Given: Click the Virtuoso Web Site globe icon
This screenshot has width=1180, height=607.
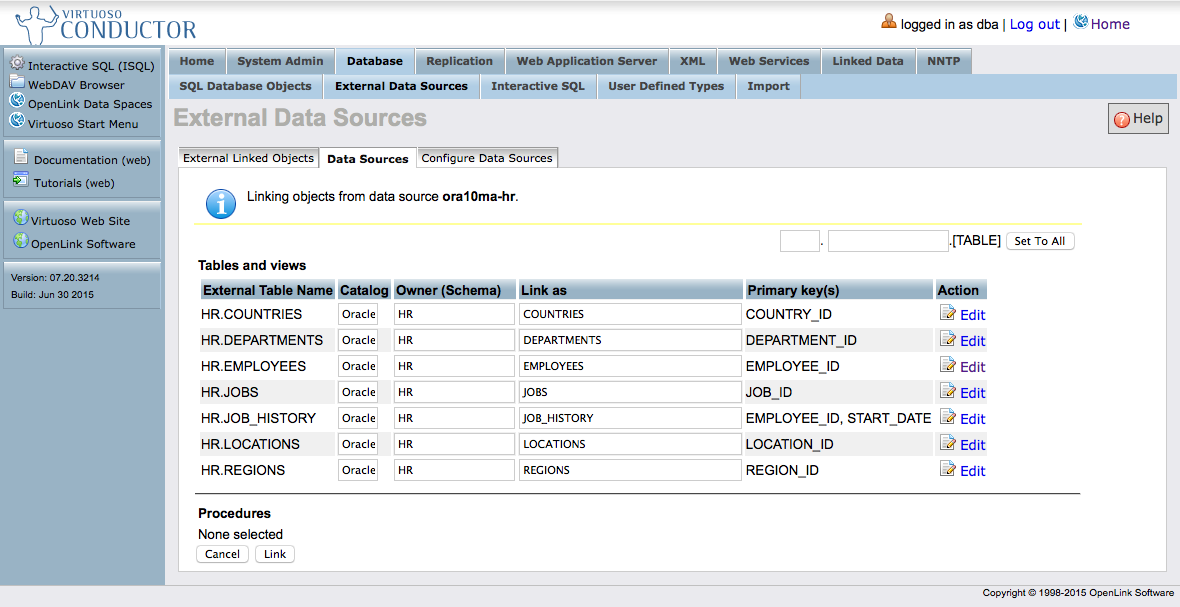Looking at the screenshot, I should tap(20, 218).
